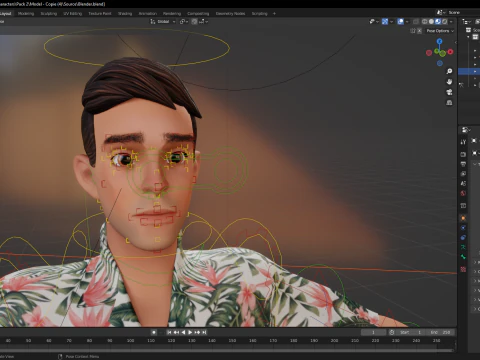The height and width of the screenshot is (360, 480).
Task: Switch perspective/orthographic view icon
Action: [x=449, y=102]
